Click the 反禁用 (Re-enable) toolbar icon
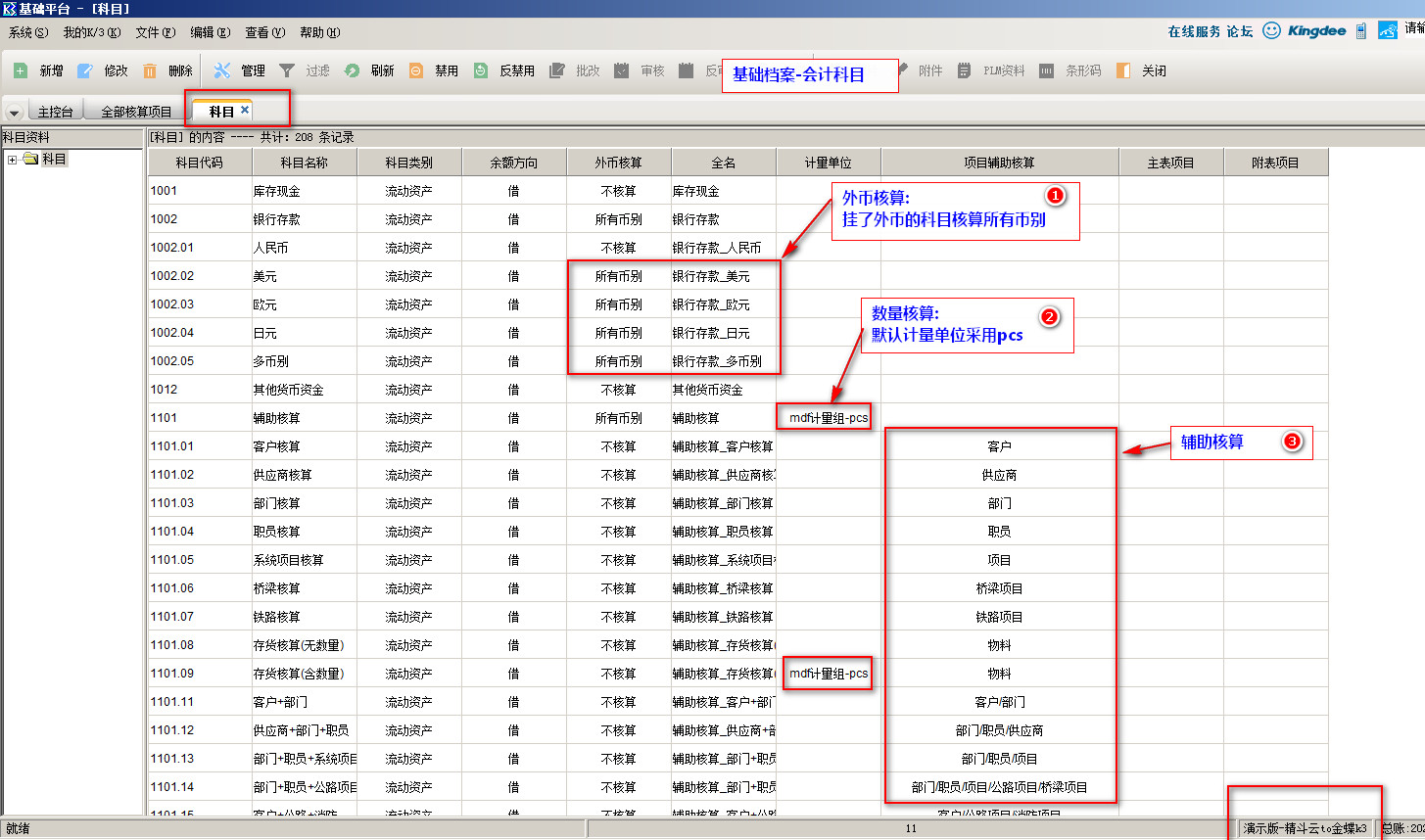 click(x=481, y=70)
